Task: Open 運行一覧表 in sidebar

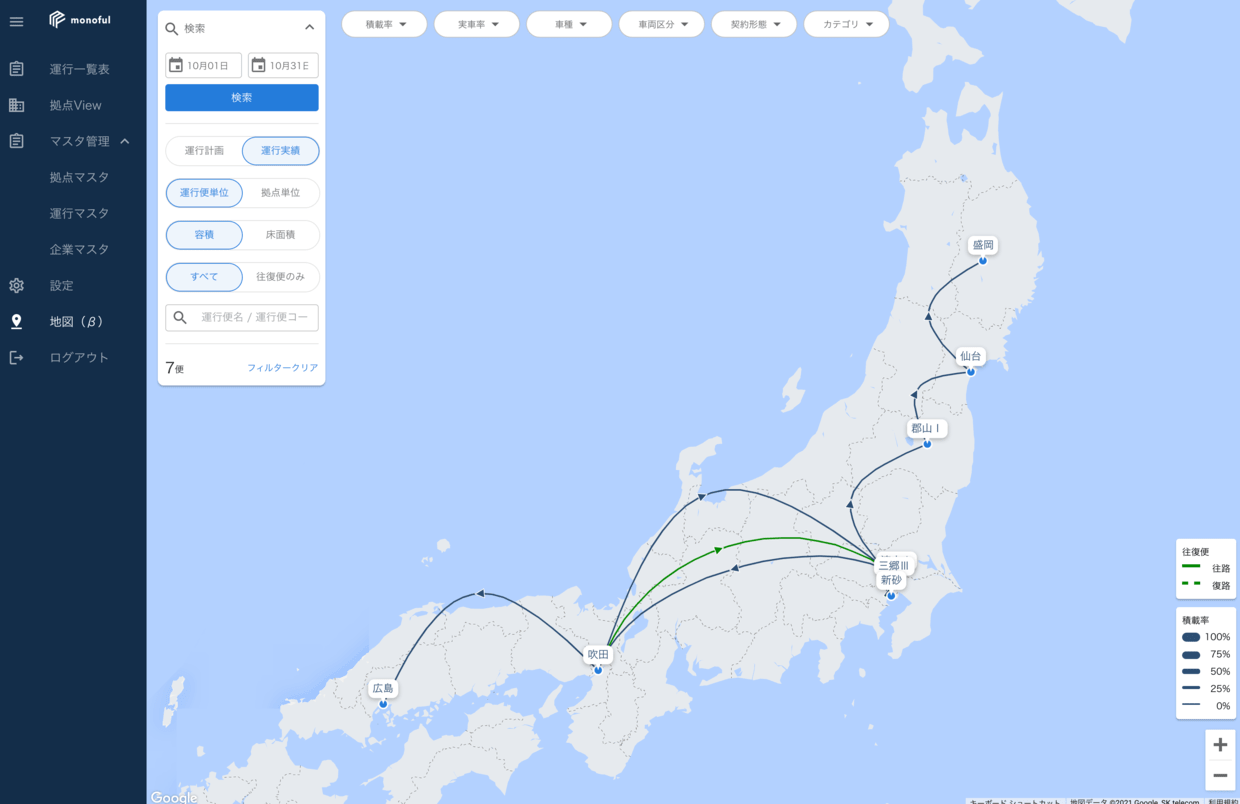Action: coord(80,69)
